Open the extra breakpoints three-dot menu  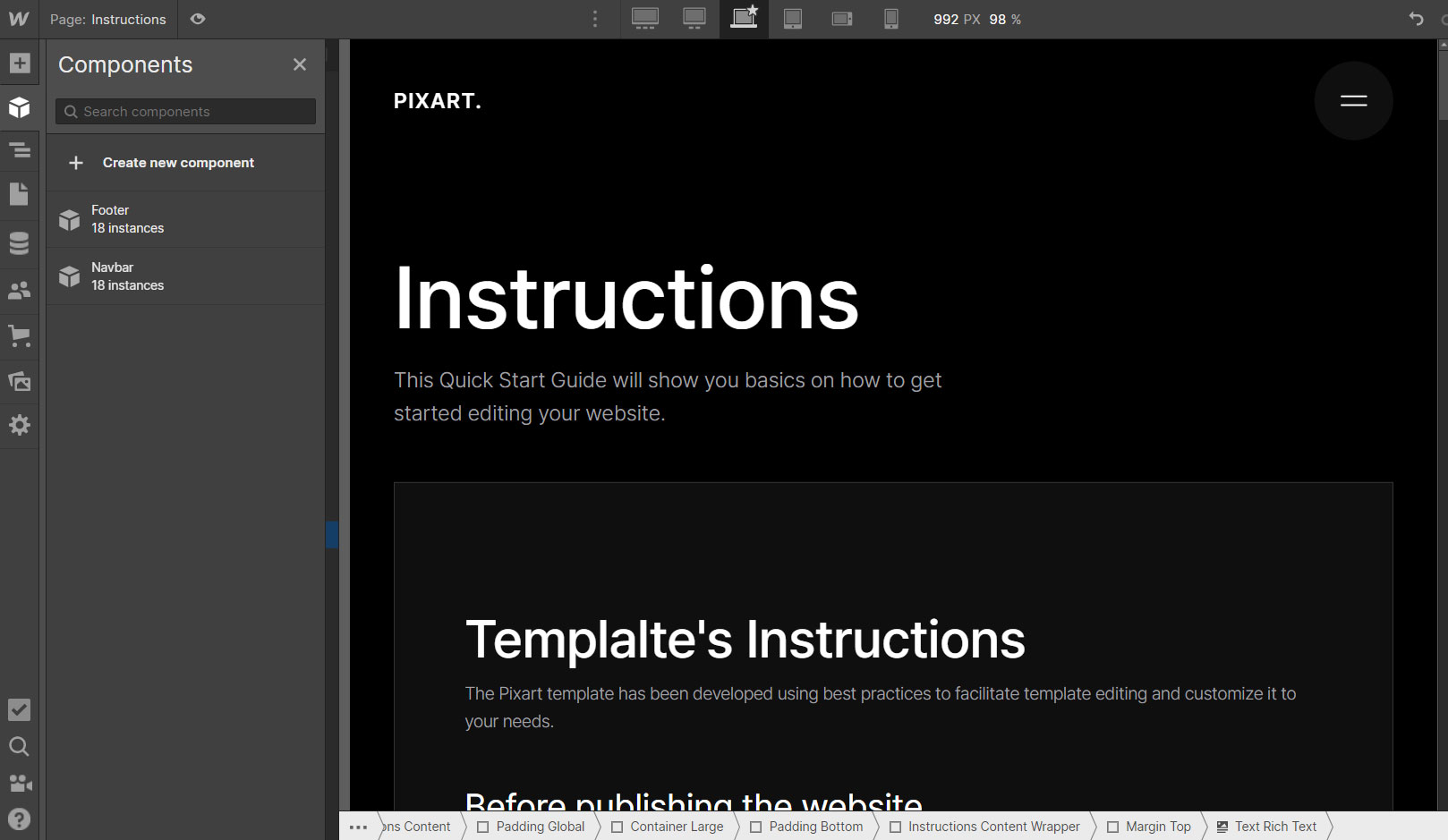coord(594,19)
